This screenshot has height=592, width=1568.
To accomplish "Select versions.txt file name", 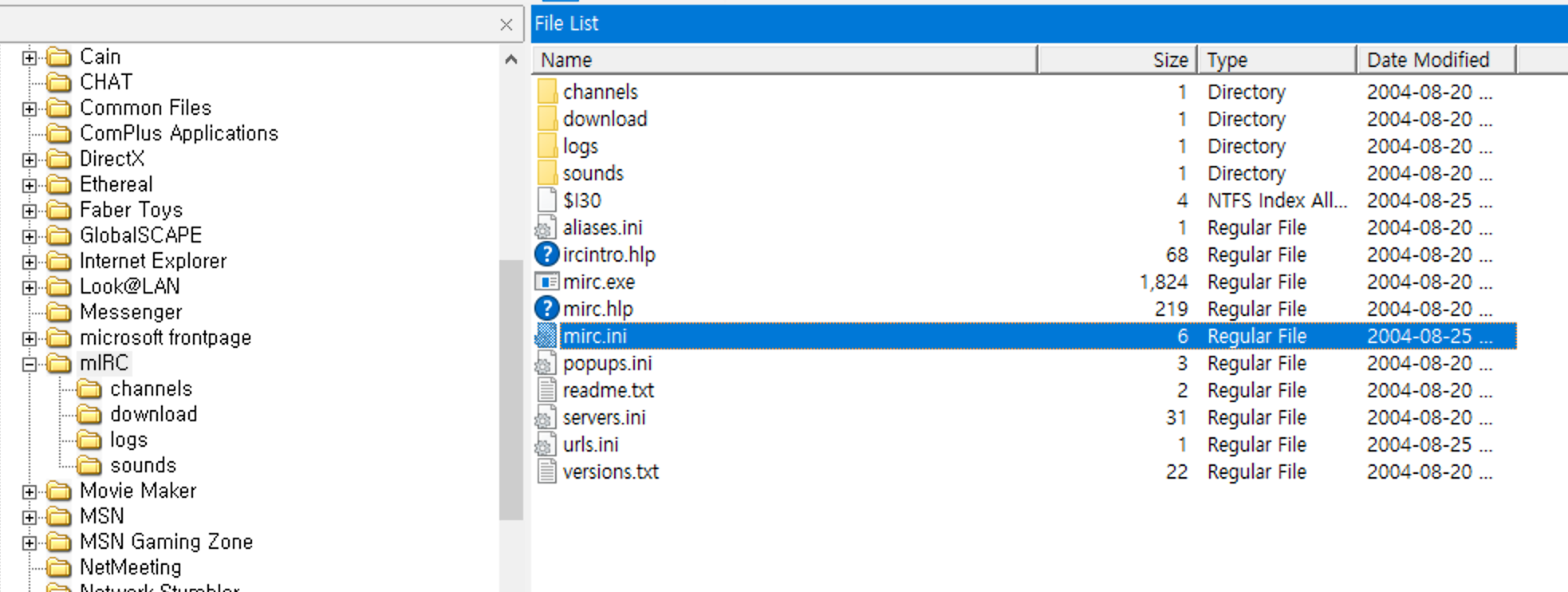I will pyautogui.click(x=611, y=472).
